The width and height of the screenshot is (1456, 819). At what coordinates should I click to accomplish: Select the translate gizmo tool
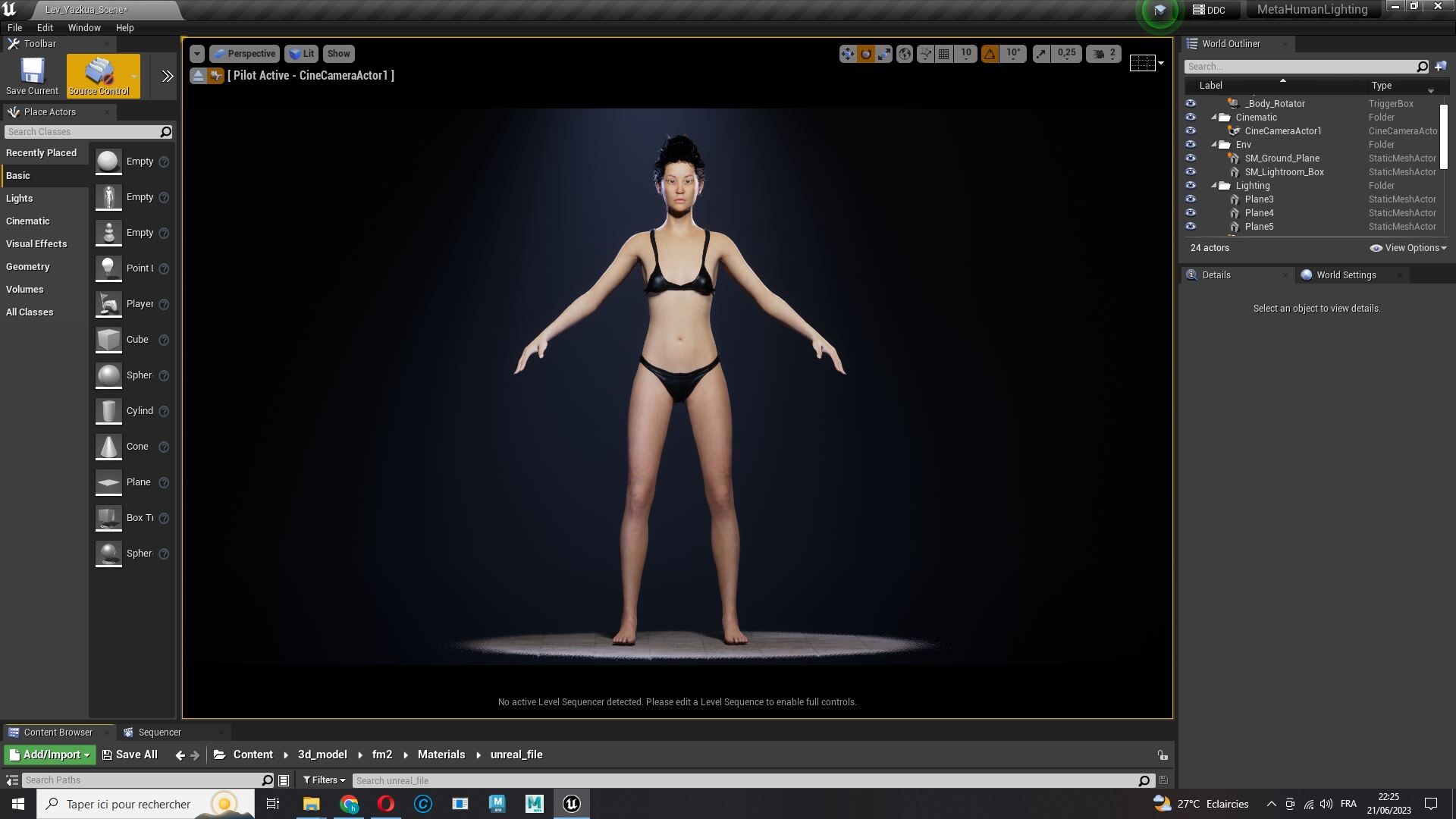pyautogui.click(x=847, y=54)
